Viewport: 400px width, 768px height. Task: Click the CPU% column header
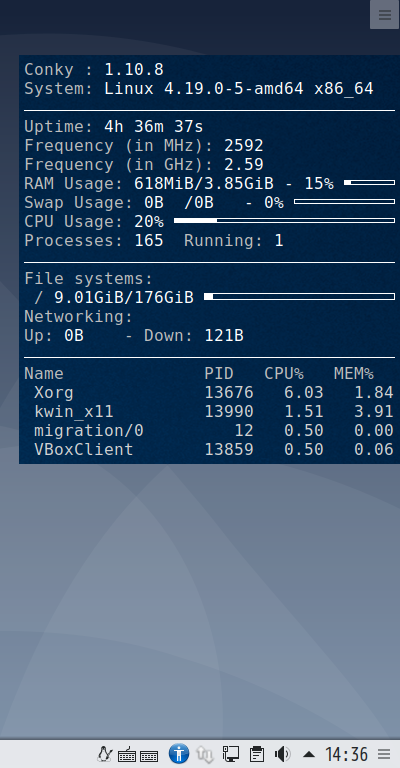(284, 374)
